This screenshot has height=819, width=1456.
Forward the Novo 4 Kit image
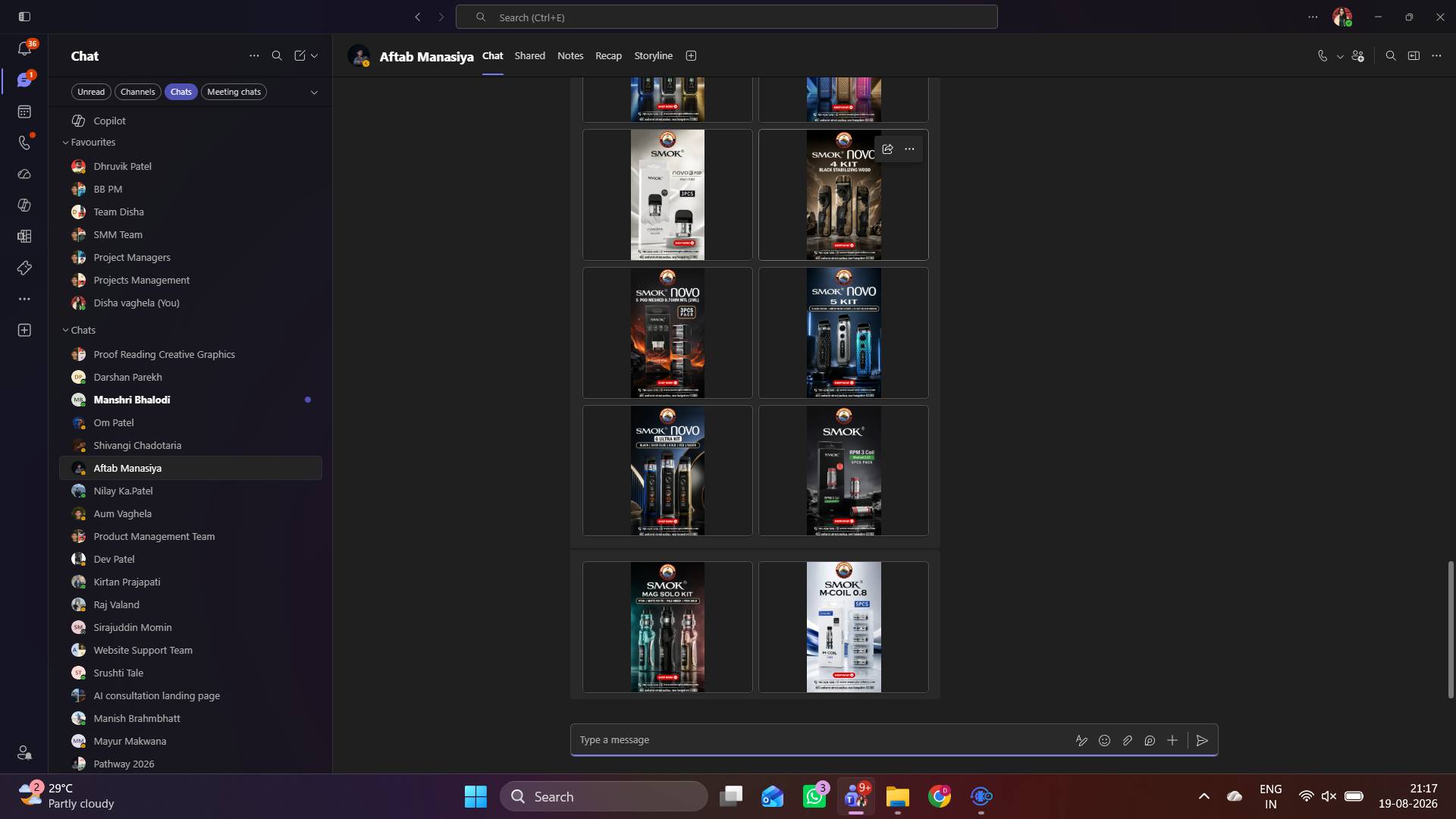click(887, 149)
